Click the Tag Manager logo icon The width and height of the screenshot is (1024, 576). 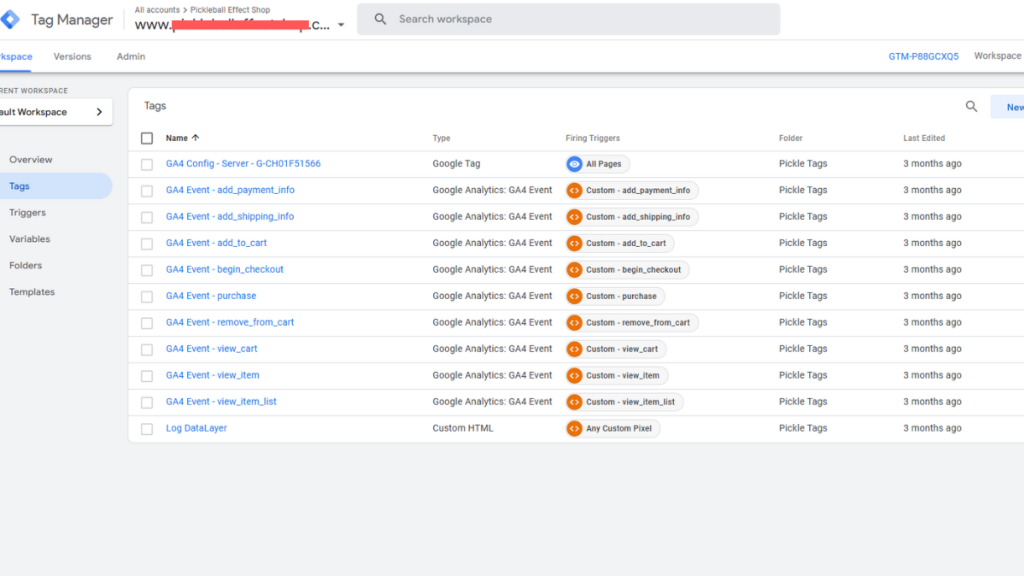pyautogui.click(x=10, y=20)
